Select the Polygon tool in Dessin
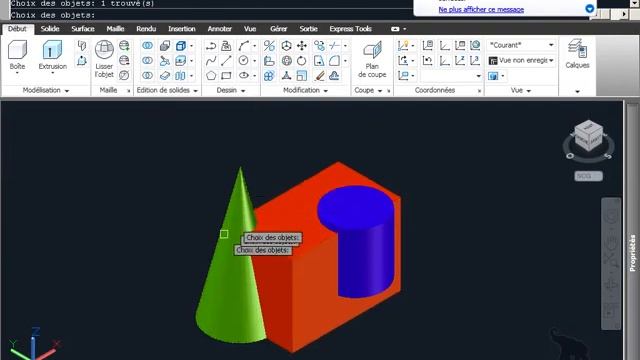The image size is (640, 360). click(211, 76)
